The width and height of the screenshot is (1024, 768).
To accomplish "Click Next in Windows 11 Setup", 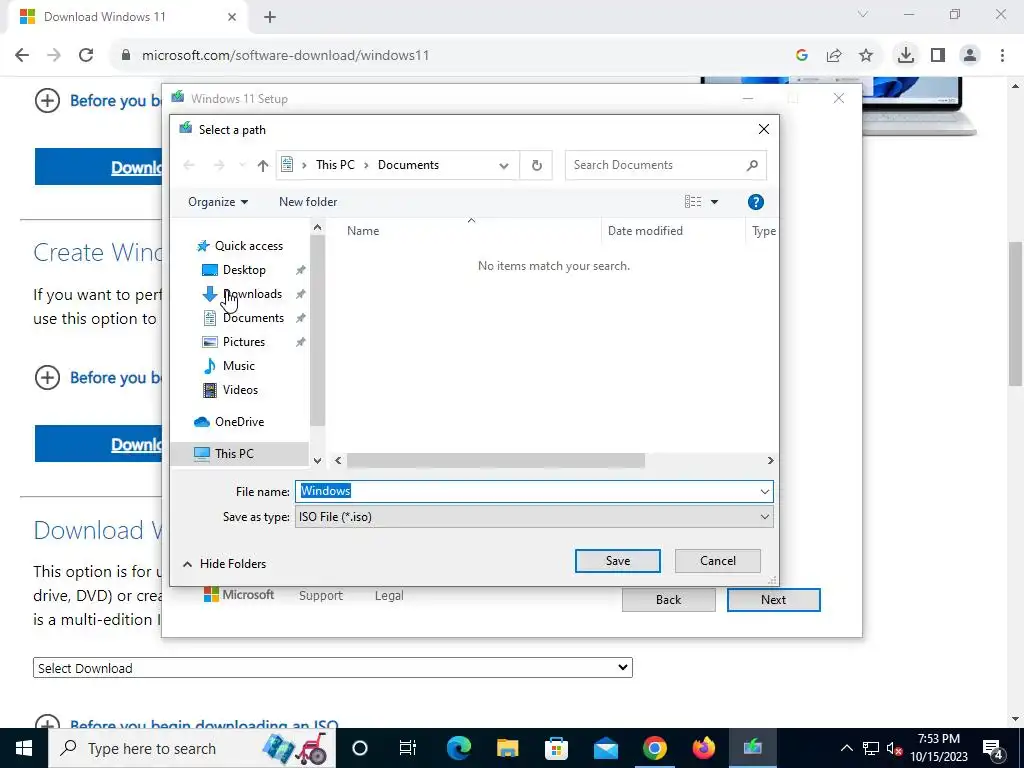I will point(773,600).
